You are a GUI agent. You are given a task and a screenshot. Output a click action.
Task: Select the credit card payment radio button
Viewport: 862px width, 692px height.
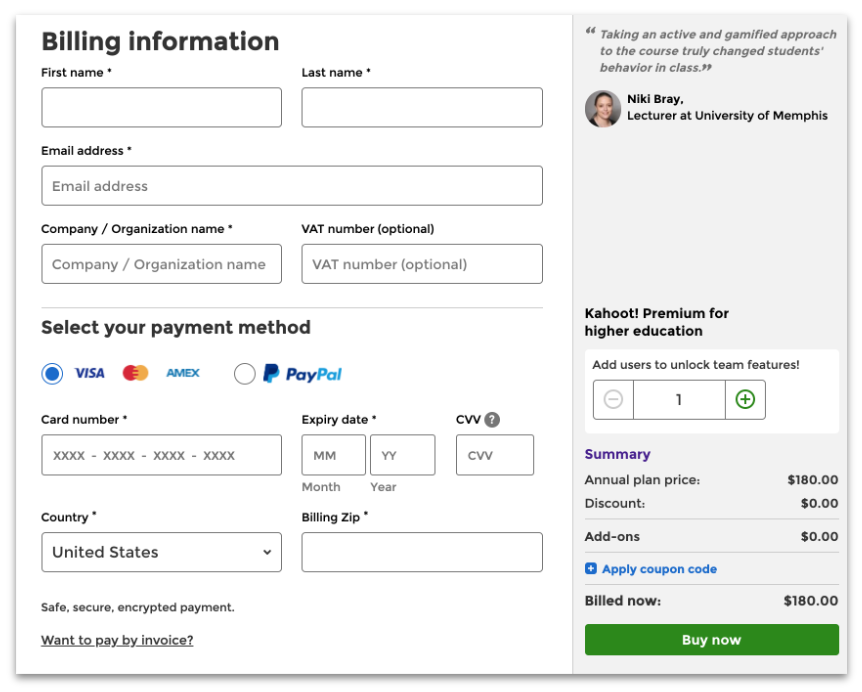coord(52,374)
